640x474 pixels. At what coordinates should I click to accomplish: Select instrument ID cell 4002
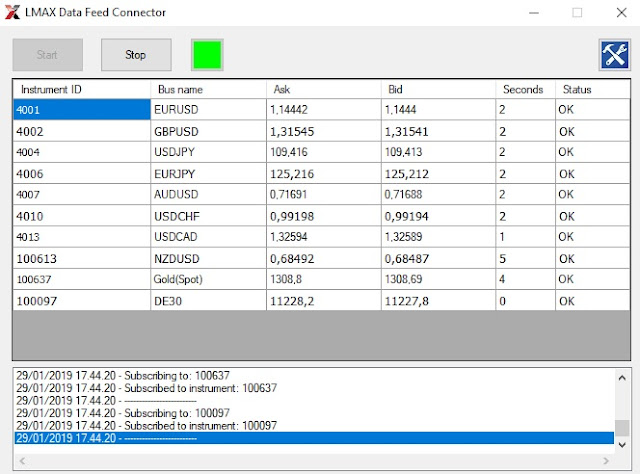(82, 131)
